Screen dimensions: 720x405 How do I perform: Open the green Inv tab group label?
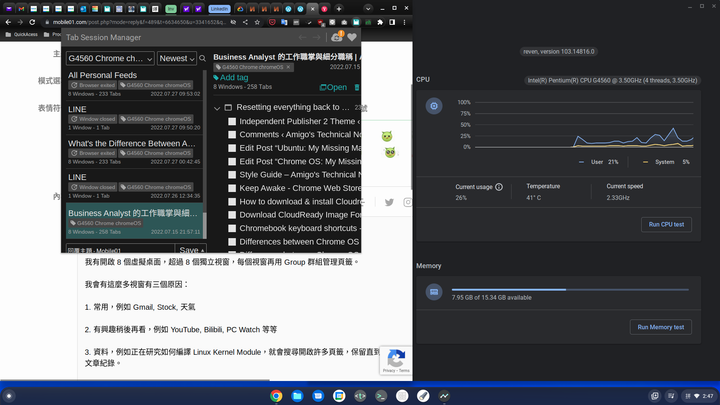point(171,9)
